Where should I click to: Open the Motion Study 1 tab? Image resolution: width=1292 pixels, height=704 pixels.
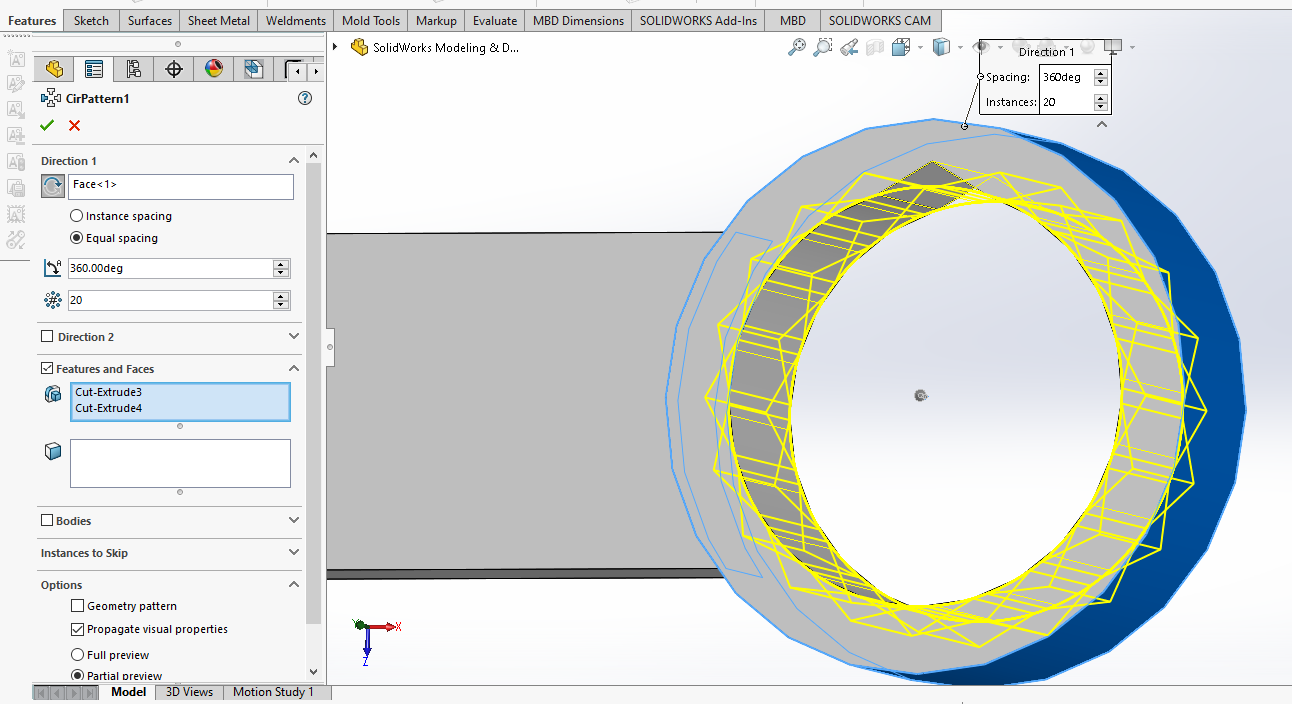click(273, 692)
